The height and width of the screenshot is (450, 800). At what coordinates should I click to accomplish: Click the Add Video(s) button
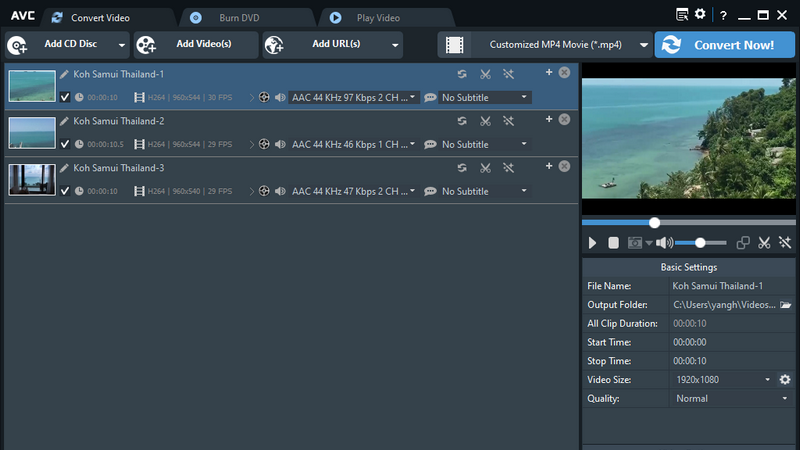(196, 45)
